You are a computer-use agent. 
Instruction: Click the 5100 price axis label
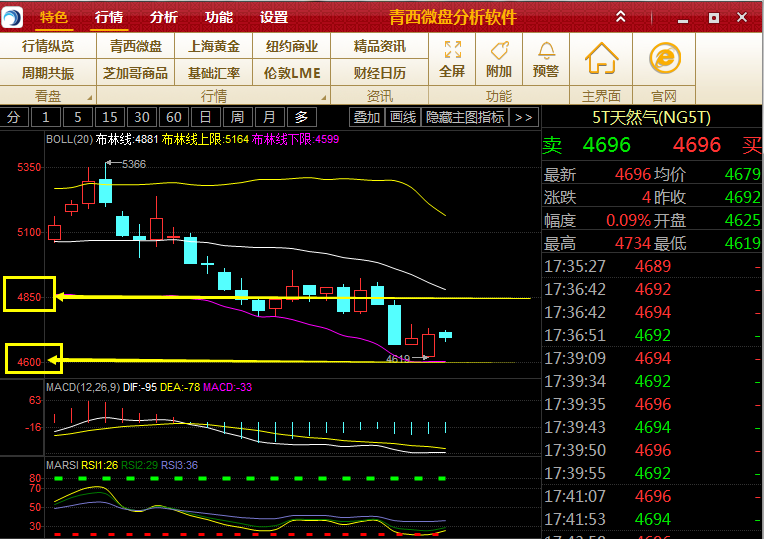tap(29, 232)
